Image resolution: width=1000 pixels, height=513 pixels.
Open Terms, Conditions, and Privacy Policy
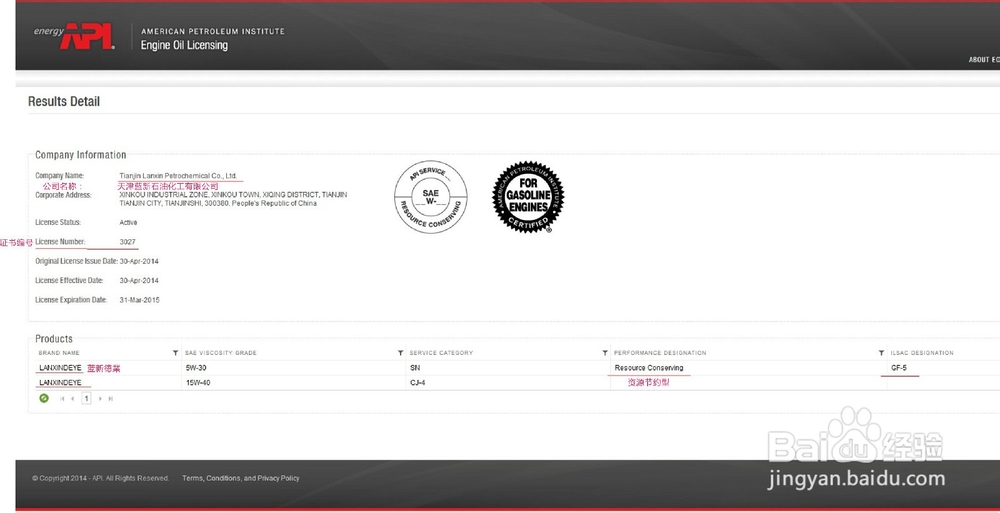point(240,478)
